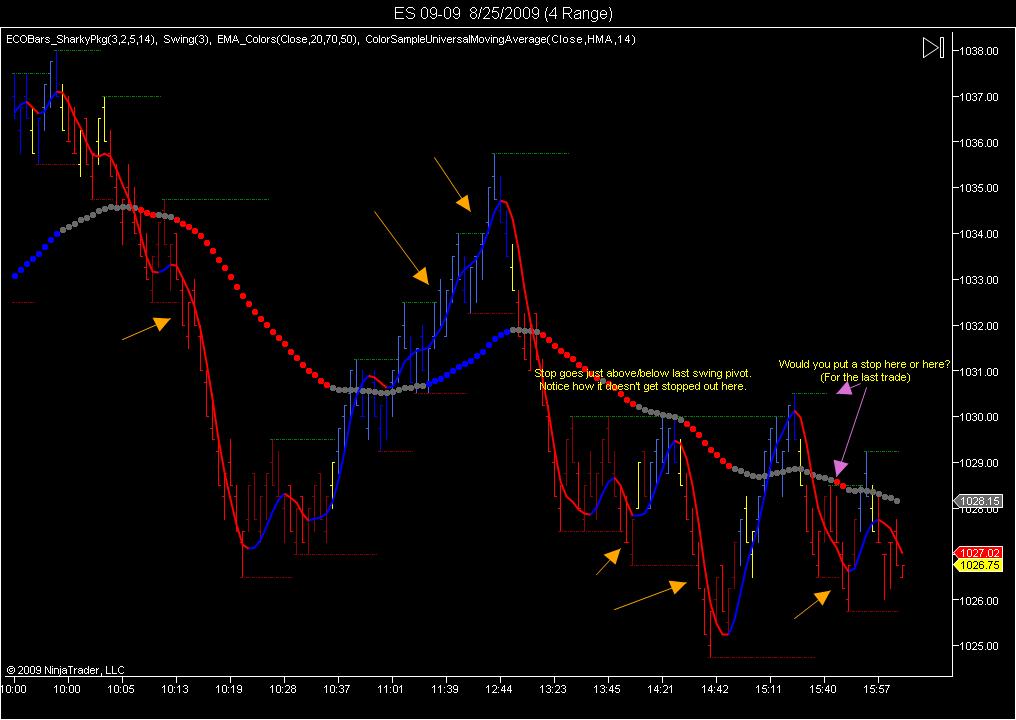1016x720 pixels.
Task: Click the 1031.00 price axis label
Action: pos(978,372)
